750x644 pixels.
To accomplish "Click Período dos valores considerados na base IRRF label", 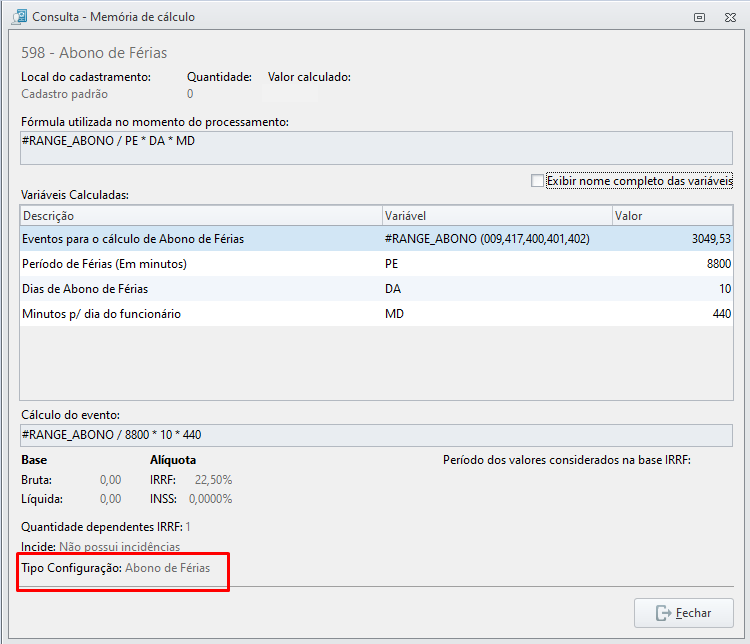I will pyautogui.click(x=567, y=460).
